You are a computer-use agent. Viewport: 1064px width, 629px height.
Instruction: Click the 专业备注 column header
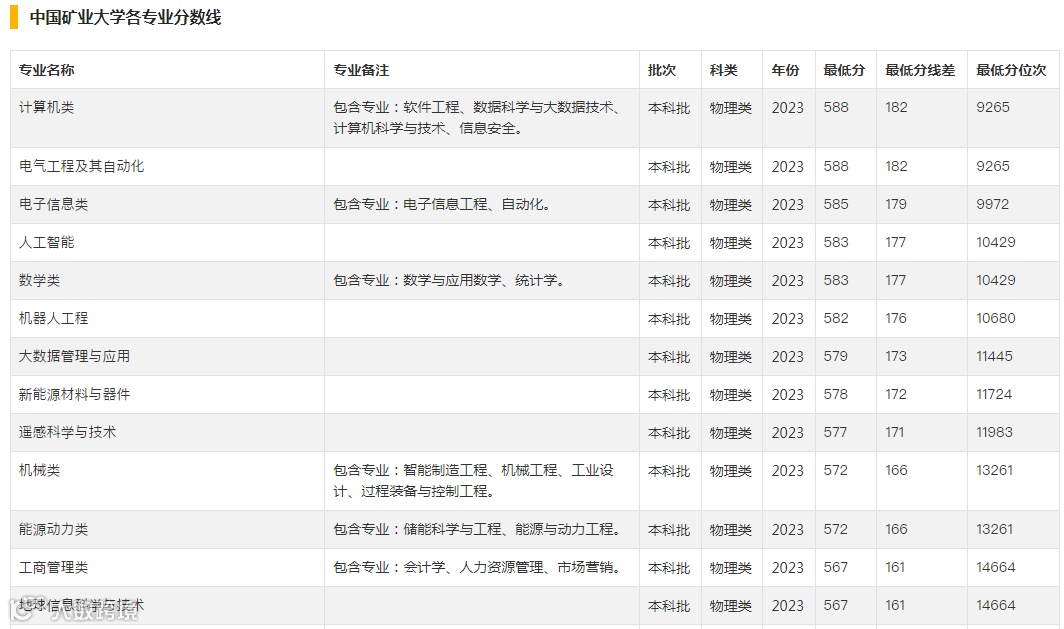pos(361,70)
